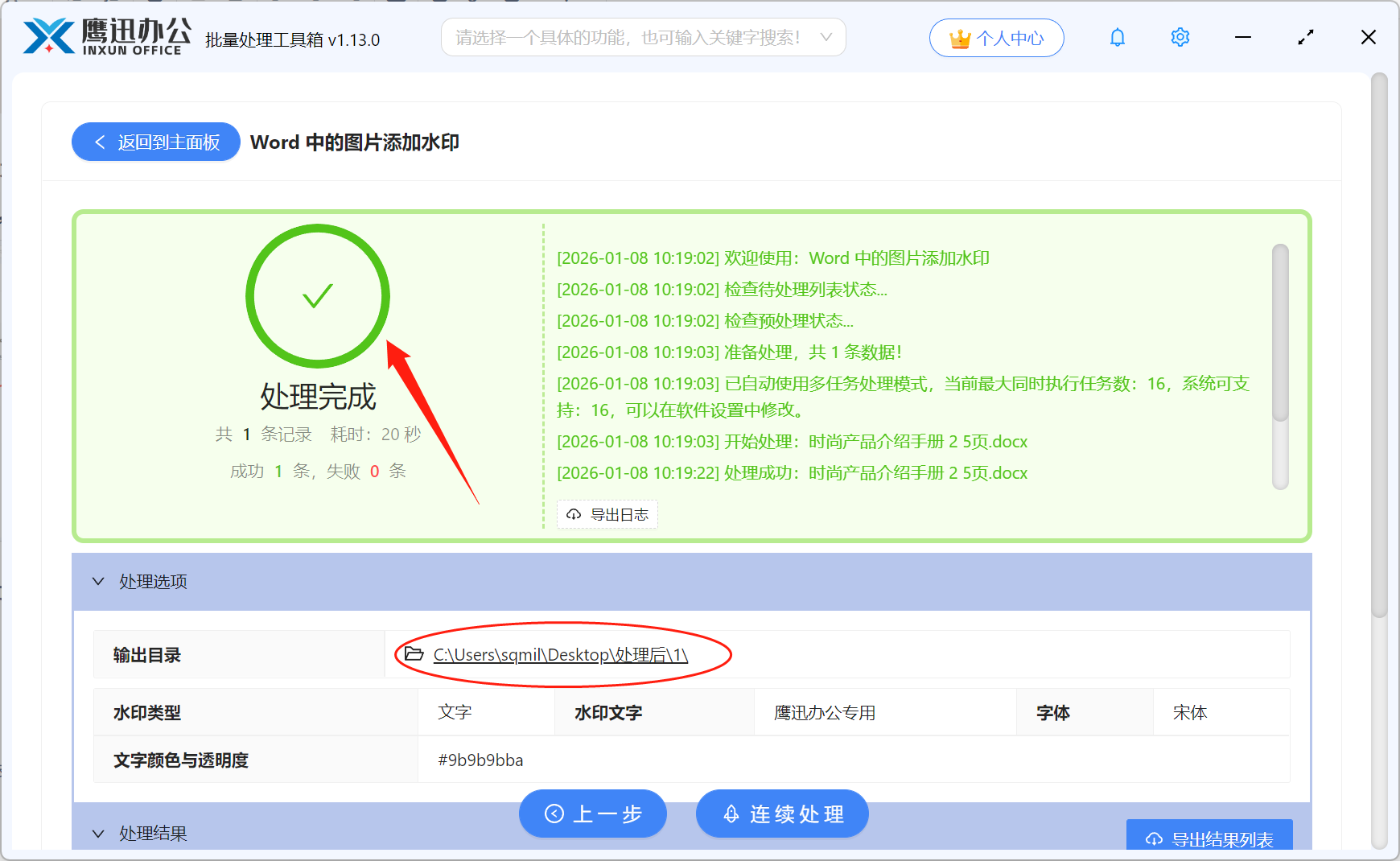Click the crown icon inside 个人中心
This screenshot has height=861, width=1400.
coord(960,37)
